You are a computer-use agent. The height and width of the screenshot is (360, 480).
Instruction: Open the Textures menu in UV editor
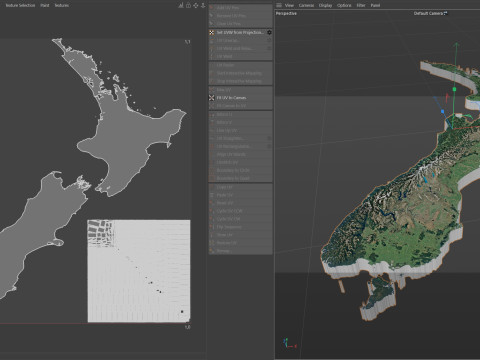tap(62, 5)
